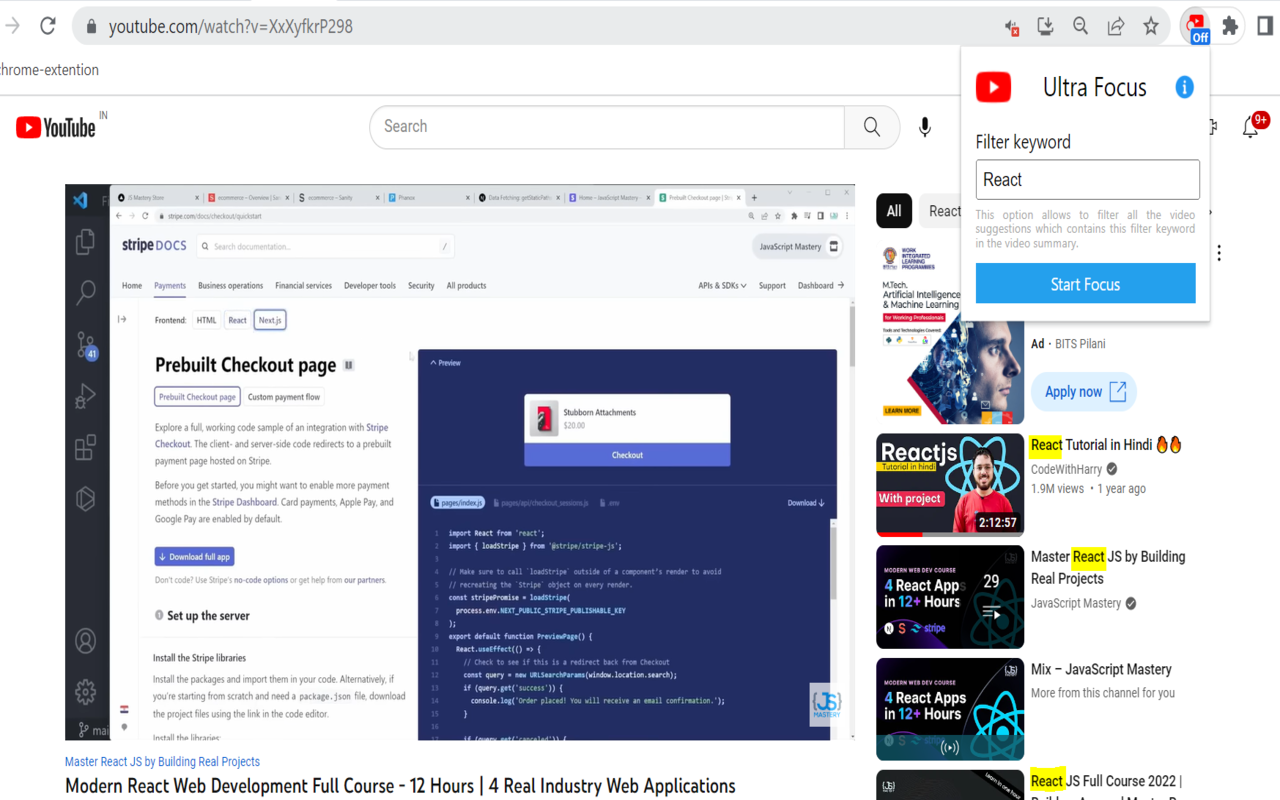Open the JavaScript Mastery channel name
1280x800 pixels.
click(1076, 603)
